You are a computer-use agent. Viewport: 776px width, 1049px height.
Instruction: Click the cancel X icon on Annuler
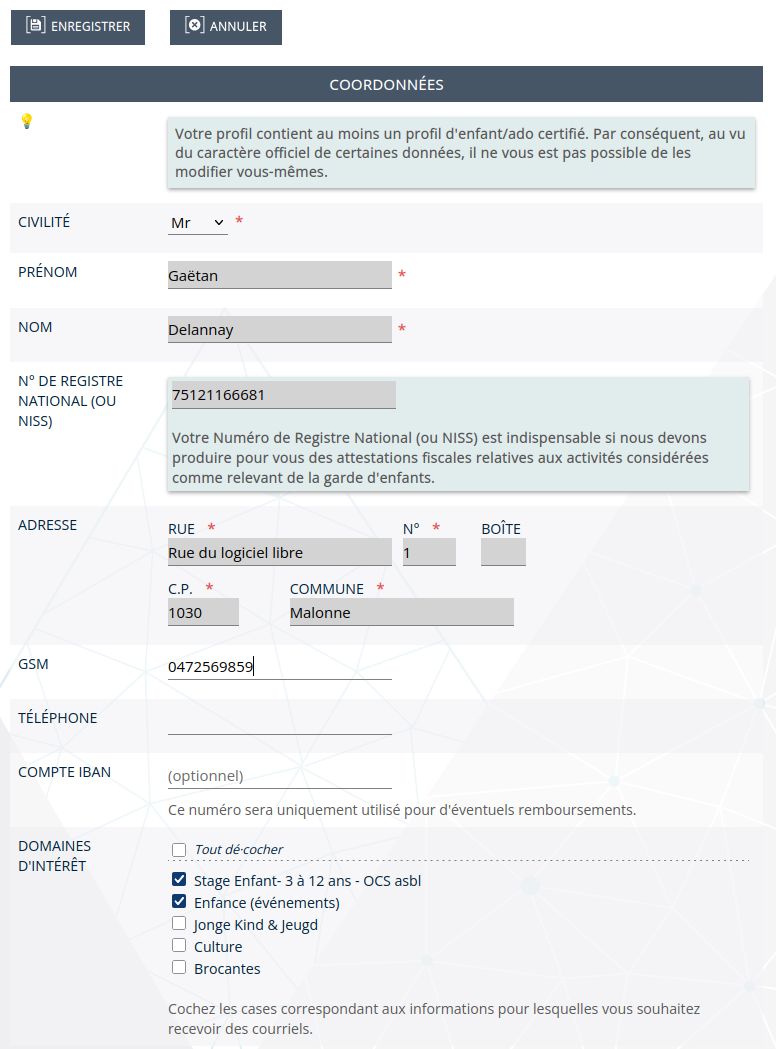194,25
